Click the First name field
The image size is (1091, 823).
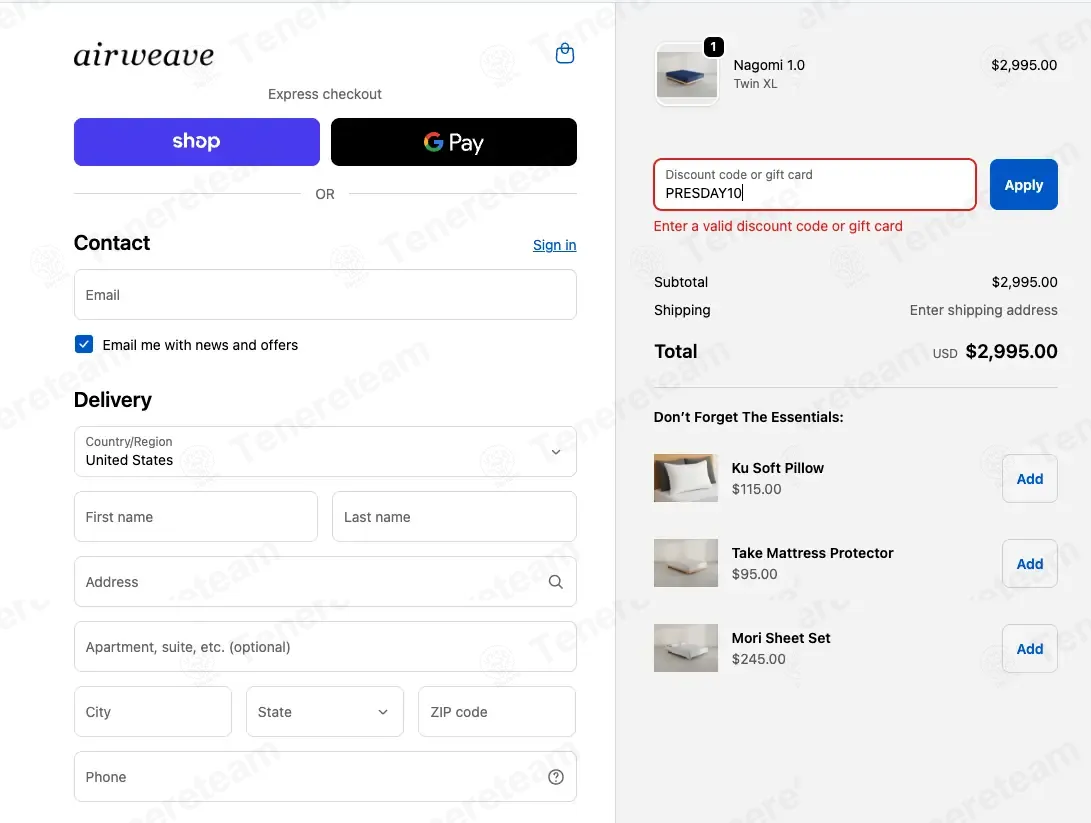pyautogui.click(x=196, y=517)
